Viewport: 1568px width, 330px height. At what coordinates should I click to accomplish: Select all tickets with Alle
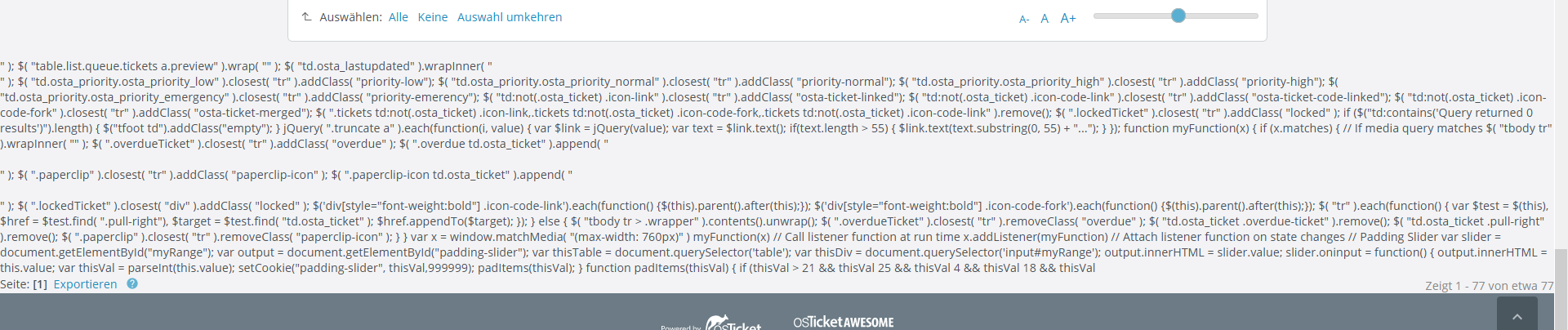[398, 17]
